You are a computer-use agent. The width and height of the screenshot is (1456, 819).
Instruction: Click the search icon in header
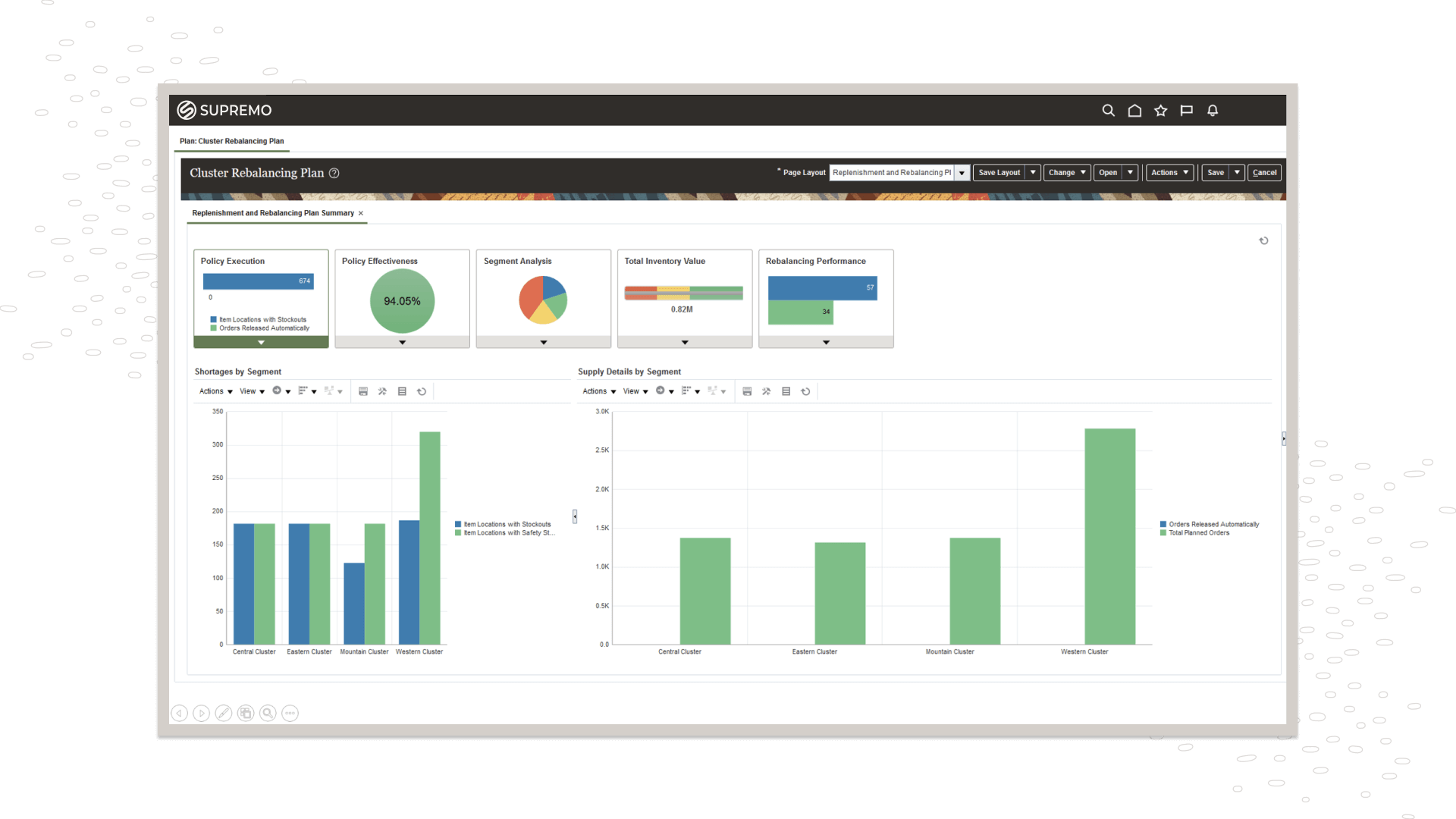(x=1108, y=111)
